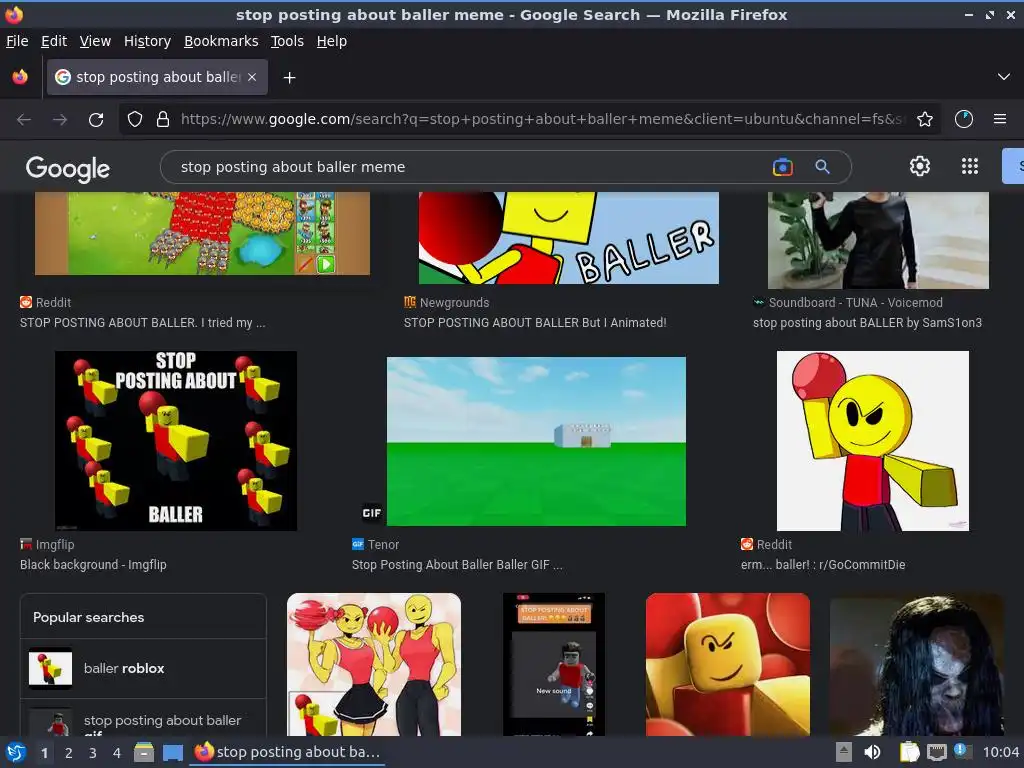
Task: Click 'Black background - Imgflip' link
Action: [x=93, y=565]
